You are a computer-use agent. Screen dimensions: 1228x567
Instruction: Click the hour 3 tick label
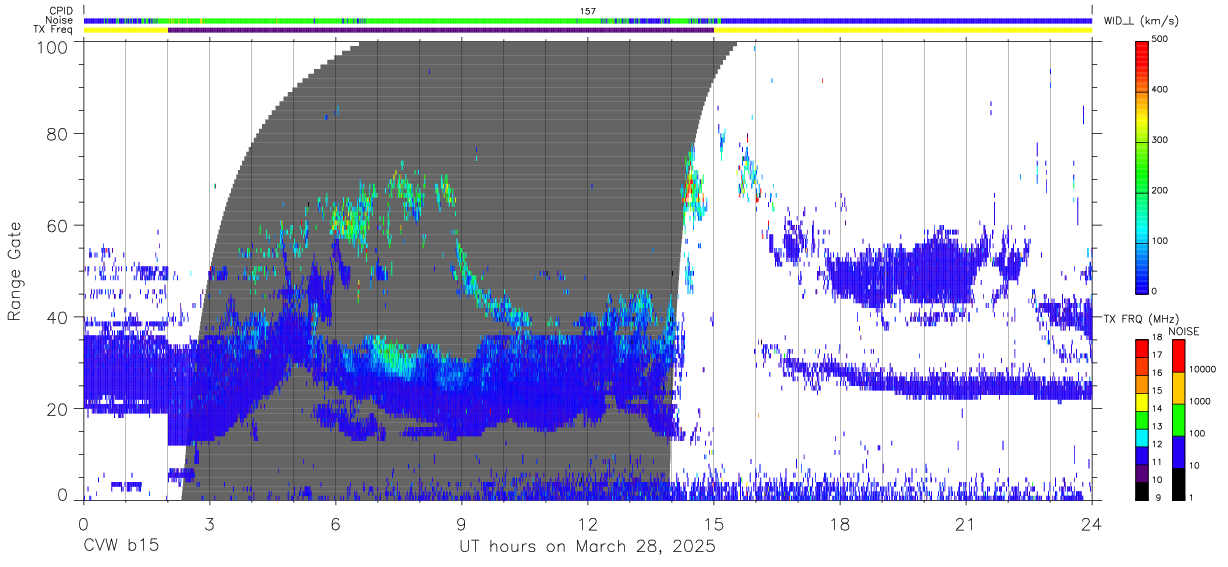point(209,524)
